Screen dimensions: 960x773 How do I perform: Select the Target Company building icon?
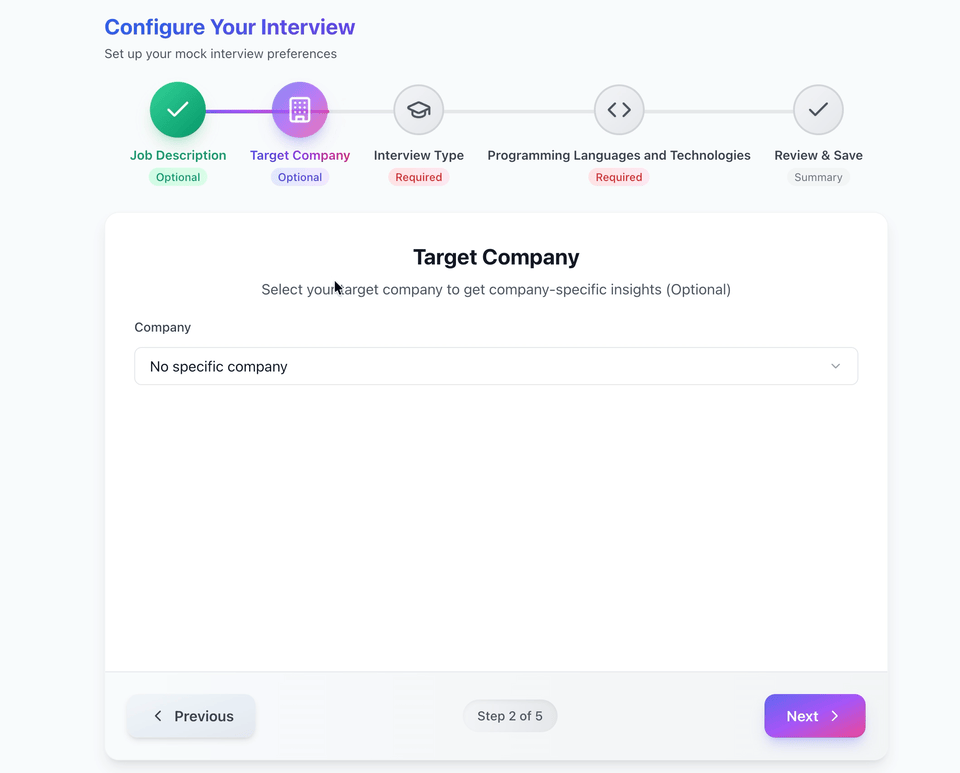point(299,109)
